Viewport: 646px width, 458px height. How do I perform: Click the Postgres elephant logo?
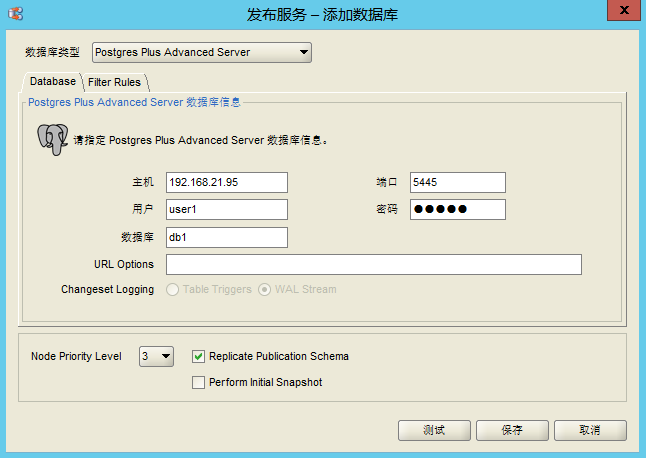(x=52, y=140)
